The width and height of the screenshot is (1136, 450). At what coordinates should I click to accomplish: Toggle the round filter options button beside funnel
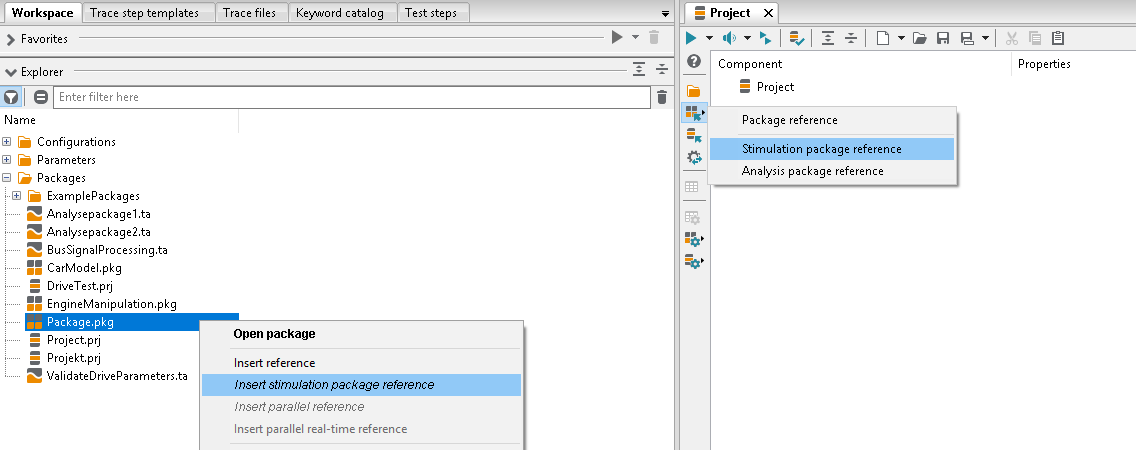pos(41,97)
